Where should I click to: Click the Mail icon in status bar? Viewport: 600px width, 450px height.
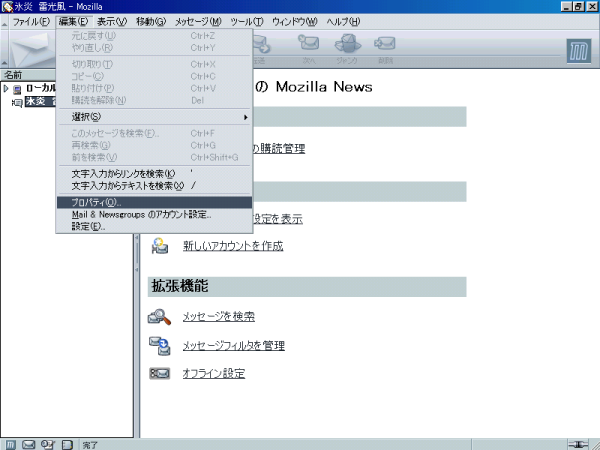click(x=29, y=445)
